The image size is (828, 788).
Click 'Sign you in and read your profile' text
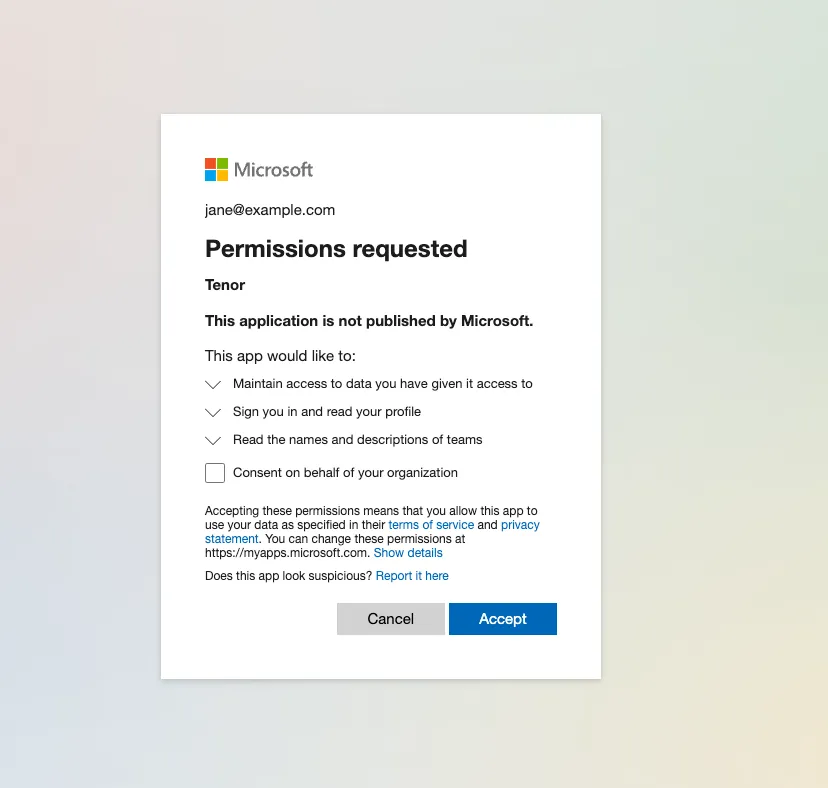(327, 412)
